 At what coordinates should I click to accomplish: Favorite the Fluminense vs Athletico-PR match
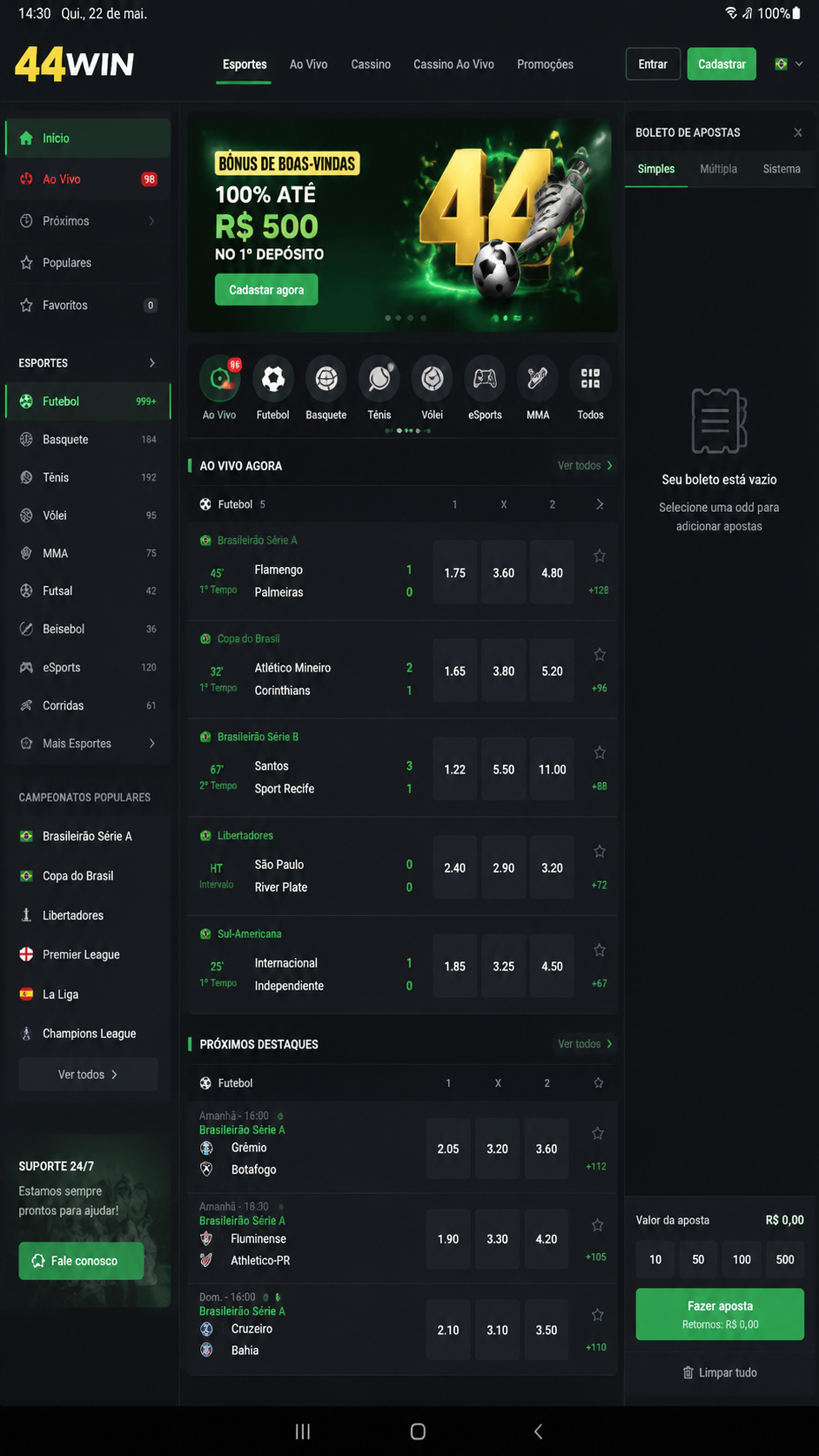point(598,1224)
